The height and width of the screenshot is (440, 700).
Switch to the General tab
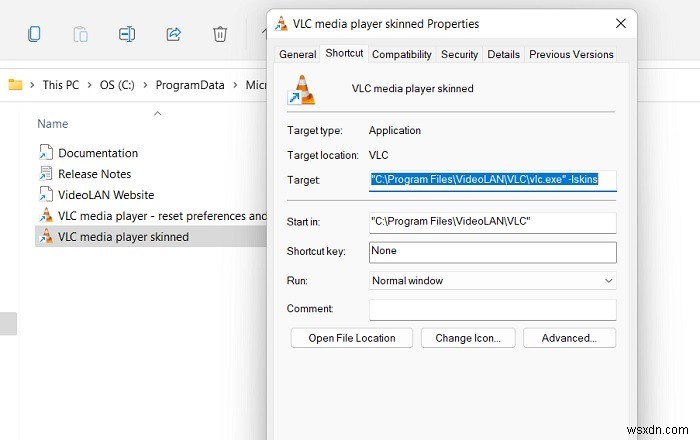[x=297, y=55]
